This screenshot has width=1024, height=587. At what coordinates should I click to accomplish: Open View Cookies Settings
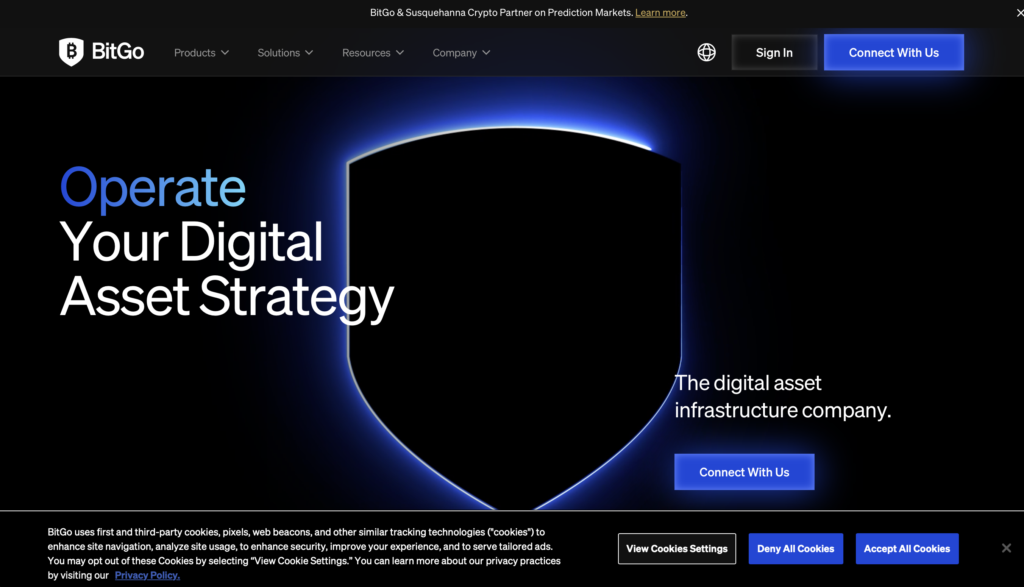[677, 548]
